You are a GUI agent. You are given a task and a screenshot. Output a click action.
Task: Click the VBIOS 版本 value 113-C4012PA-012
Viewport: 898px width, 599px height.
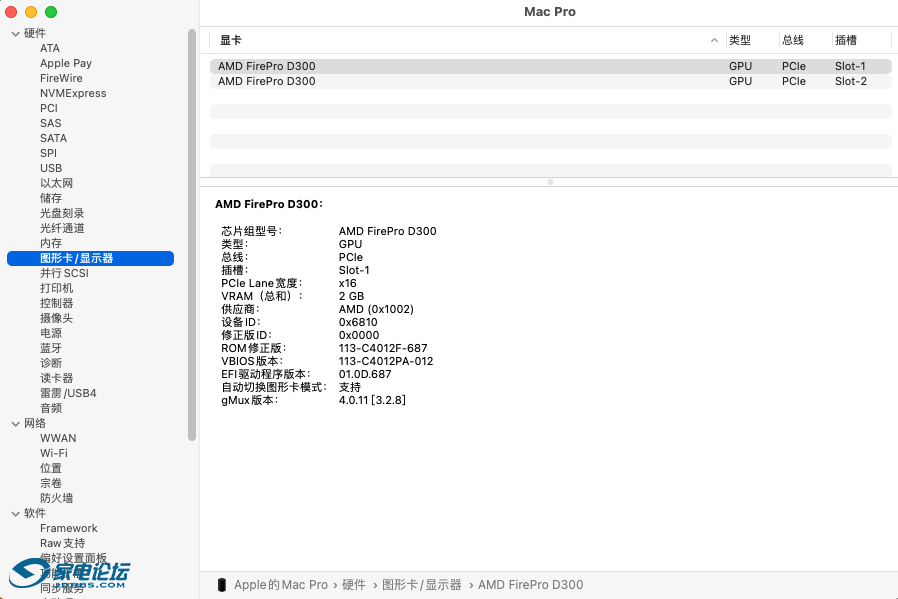385,361
